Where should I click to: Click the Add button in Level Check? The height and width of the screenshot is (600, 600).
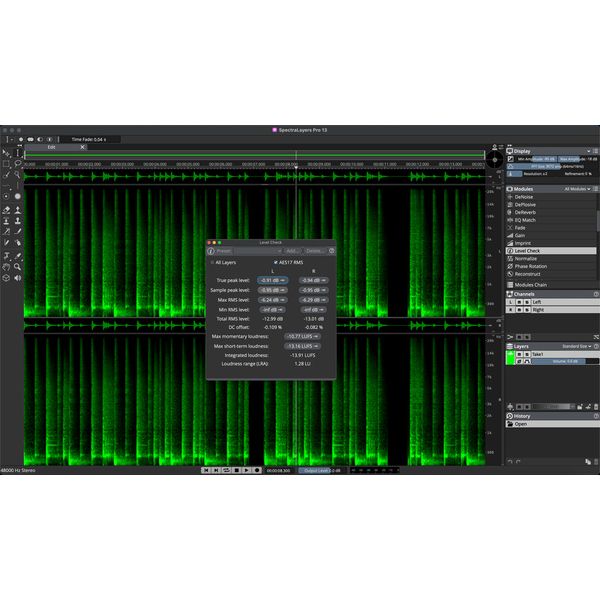click(292, 251)
